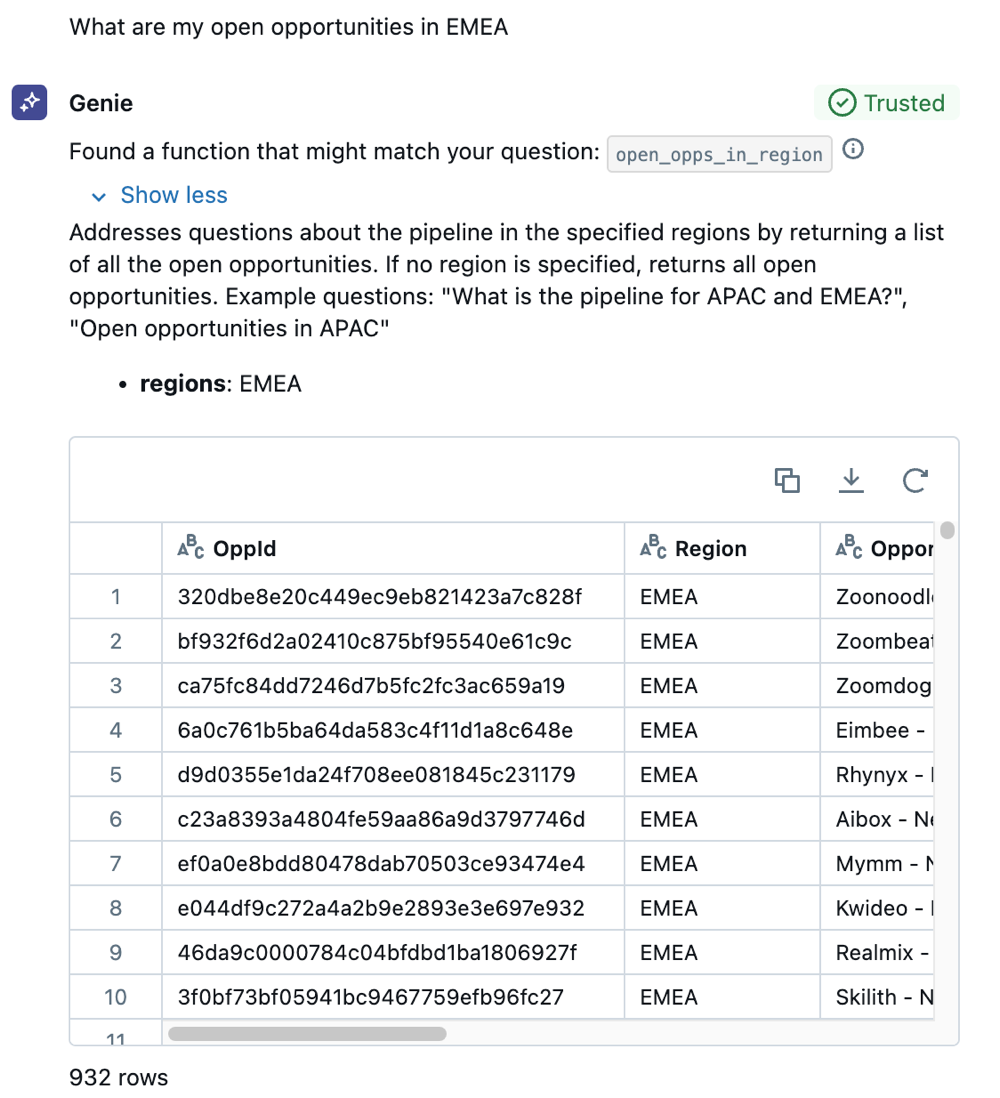Click the Genie sparkle avatar icon
This screenshot has width=1000, height=1098.
tap(28, 102)
